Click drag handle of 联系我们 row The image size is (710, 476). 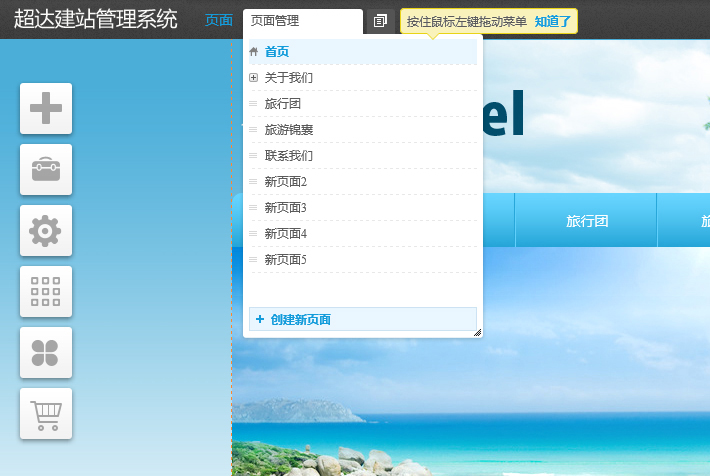point(253,156)
